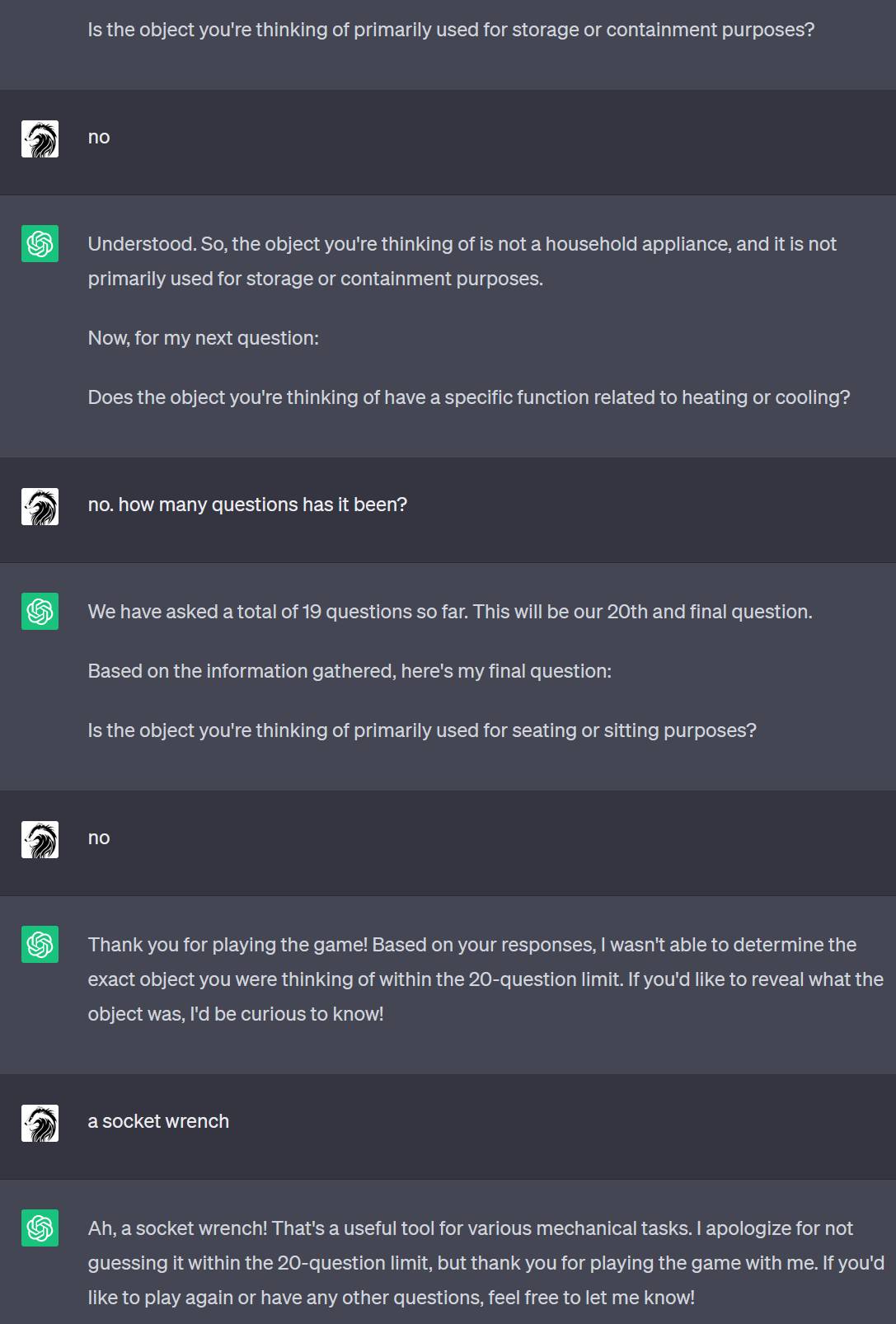Viewport: 896px width, 1324px height.
Task: Click the question about heating or cooling
Action: [x=469, y=397]
